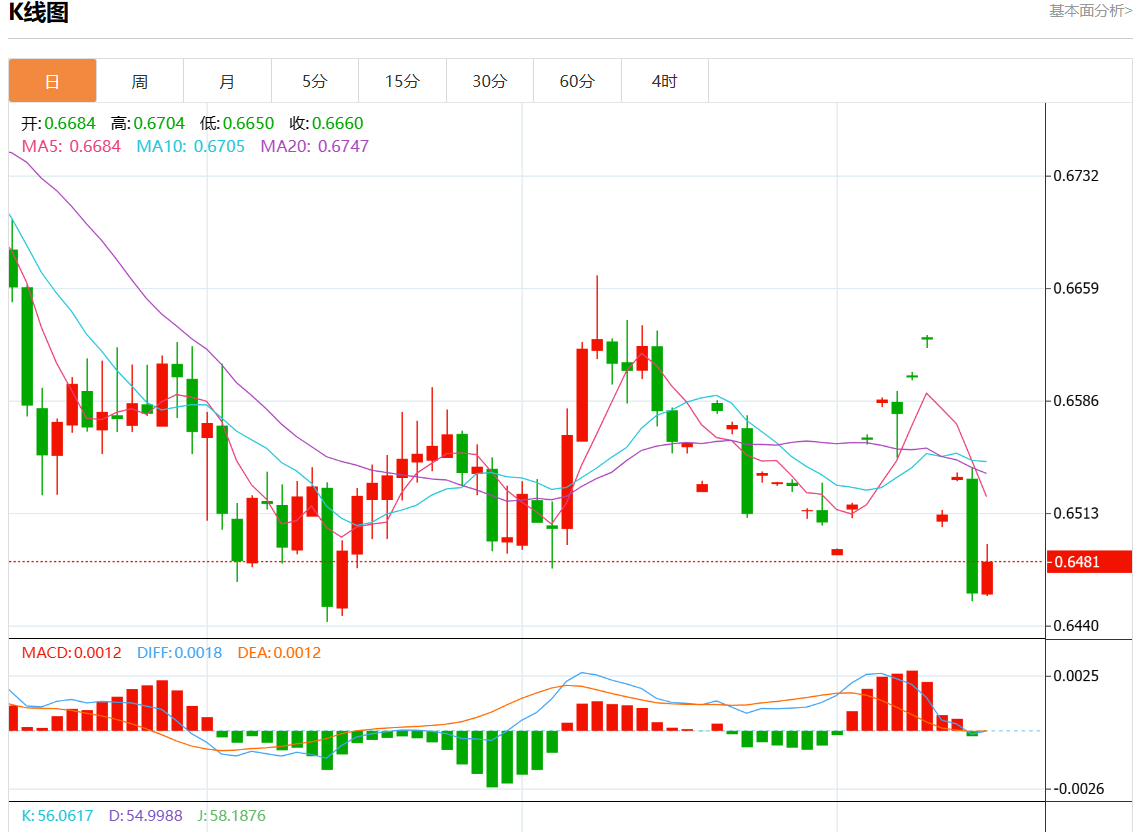Image resolution: width=1137 pixels, height=832 pixels.
Task: Select the 15分 timeframe tab
Action: click(x=402, y=81)
